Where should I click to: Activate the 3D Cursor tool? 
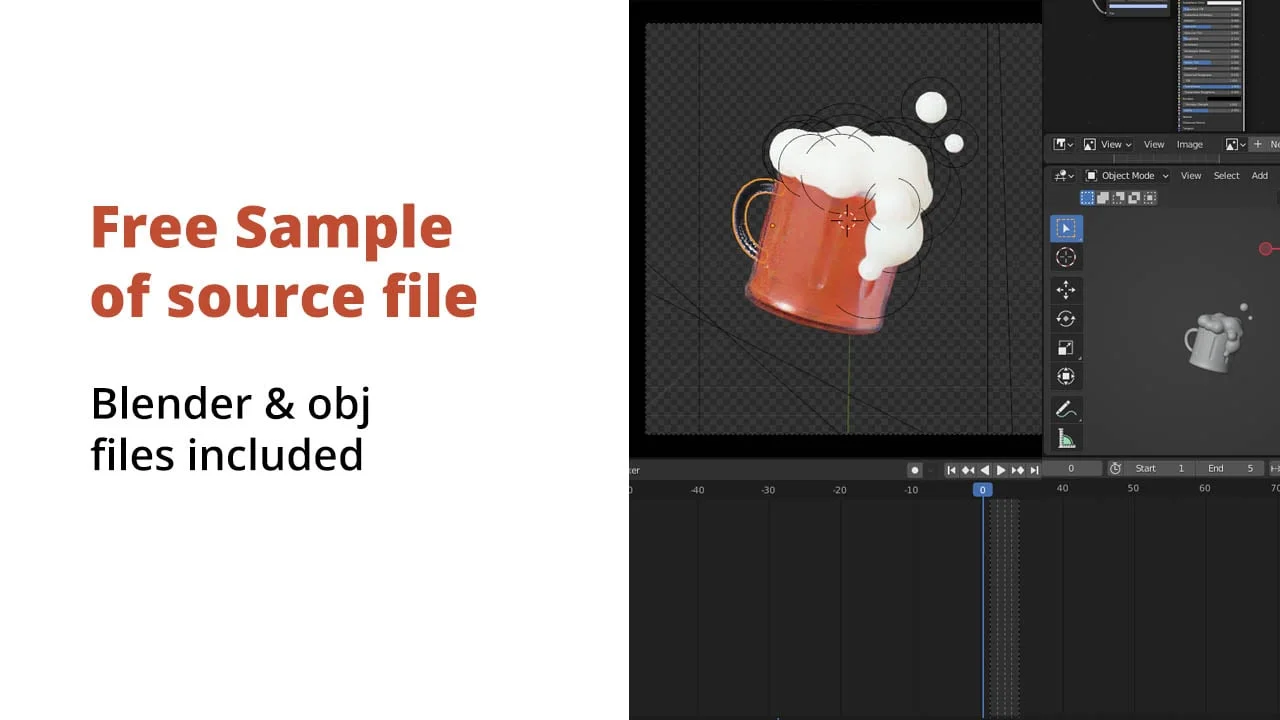(1065, 257)
